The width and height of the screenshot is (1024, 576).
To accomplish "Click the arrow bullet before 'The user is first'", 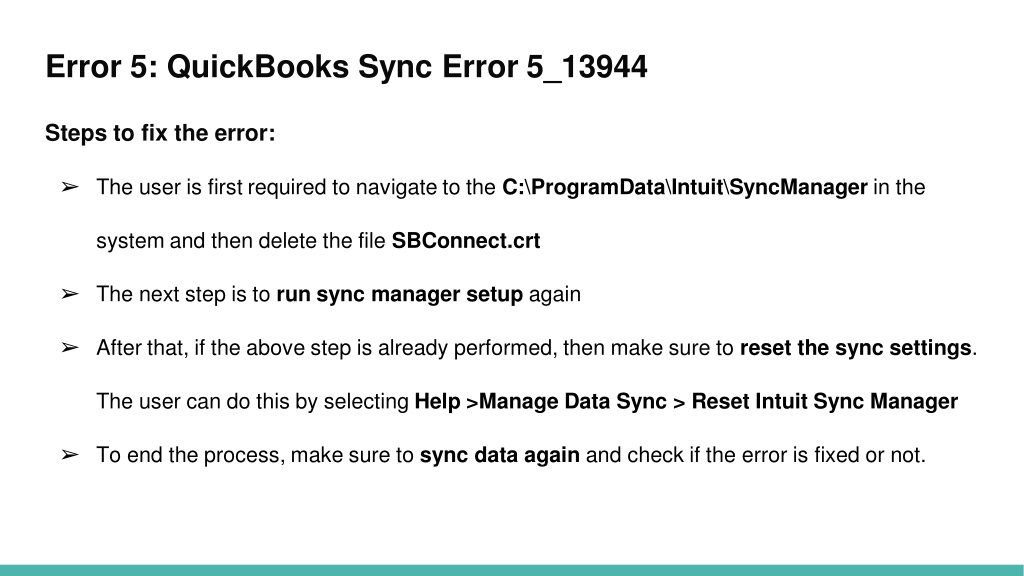I will 70,187.
